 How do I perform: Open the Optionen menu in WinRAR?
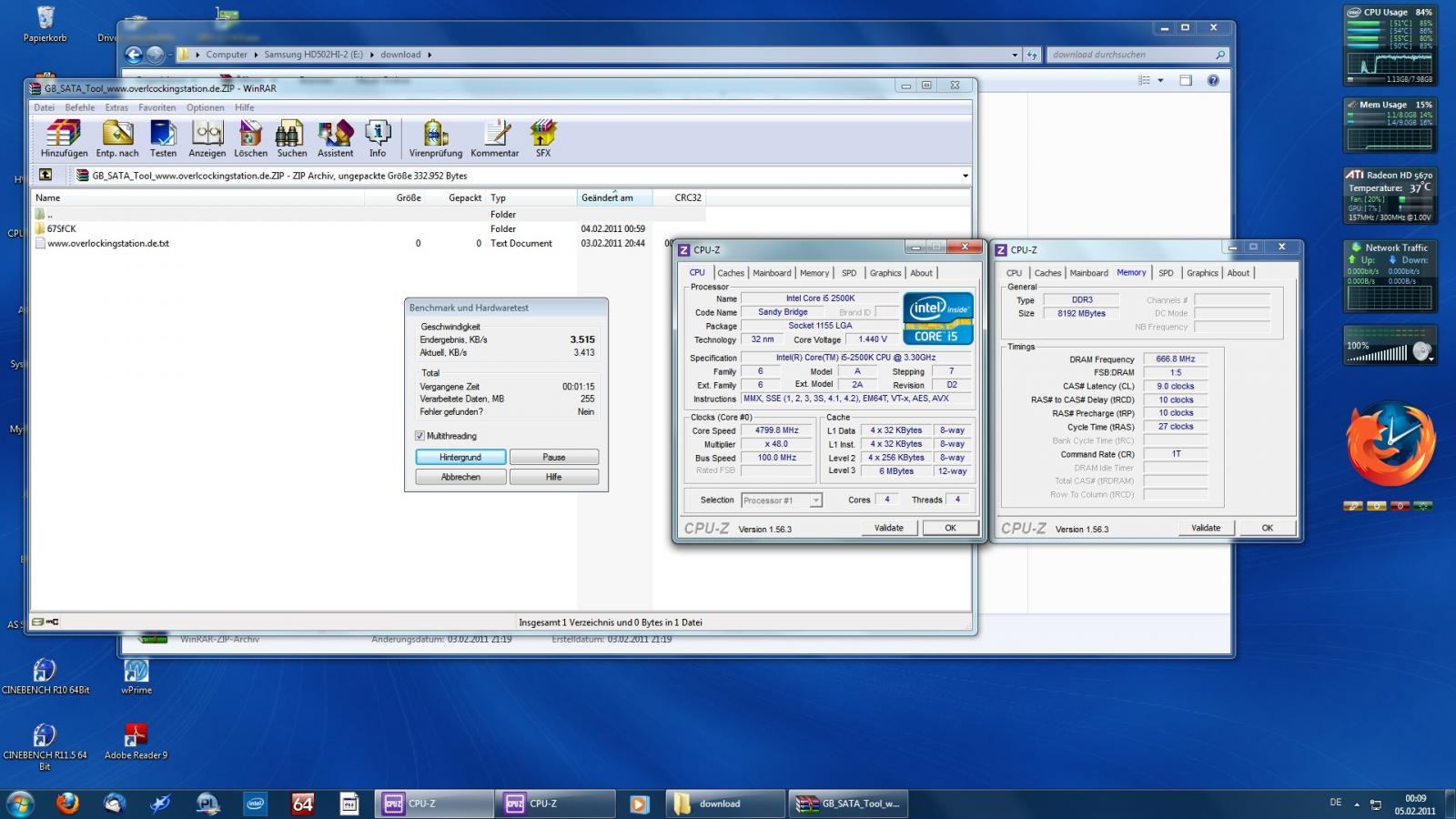(x=205, y=107)
